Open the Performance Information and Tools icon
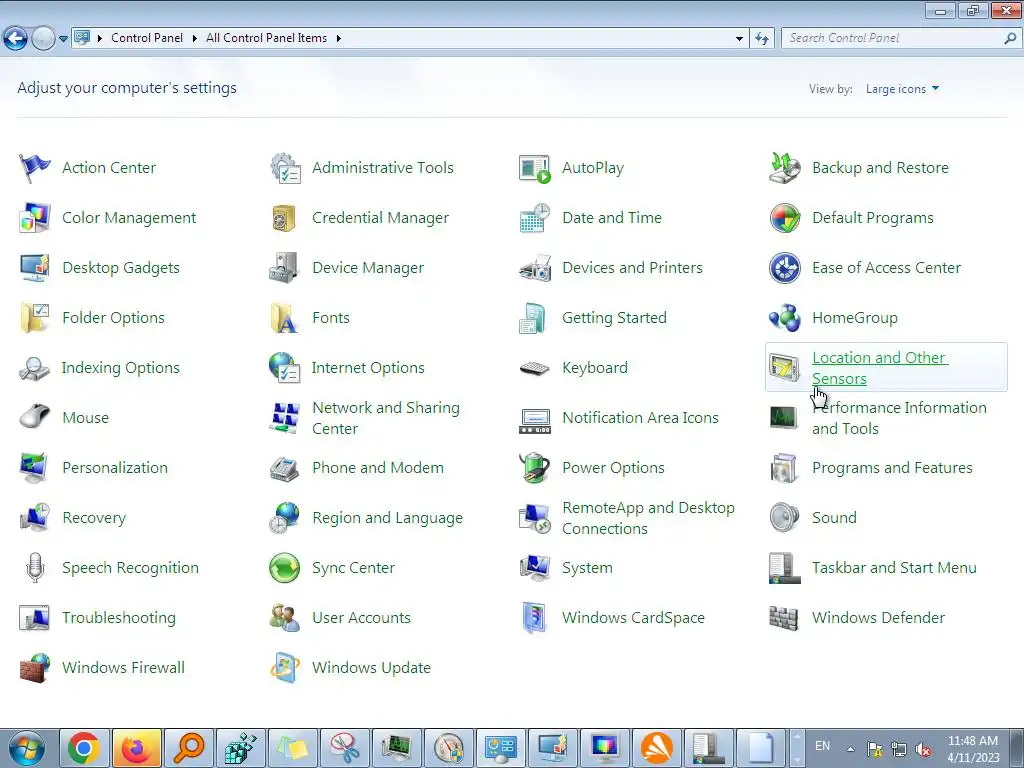The height and width of the screenshot is (768, 1024). point(784,417)
